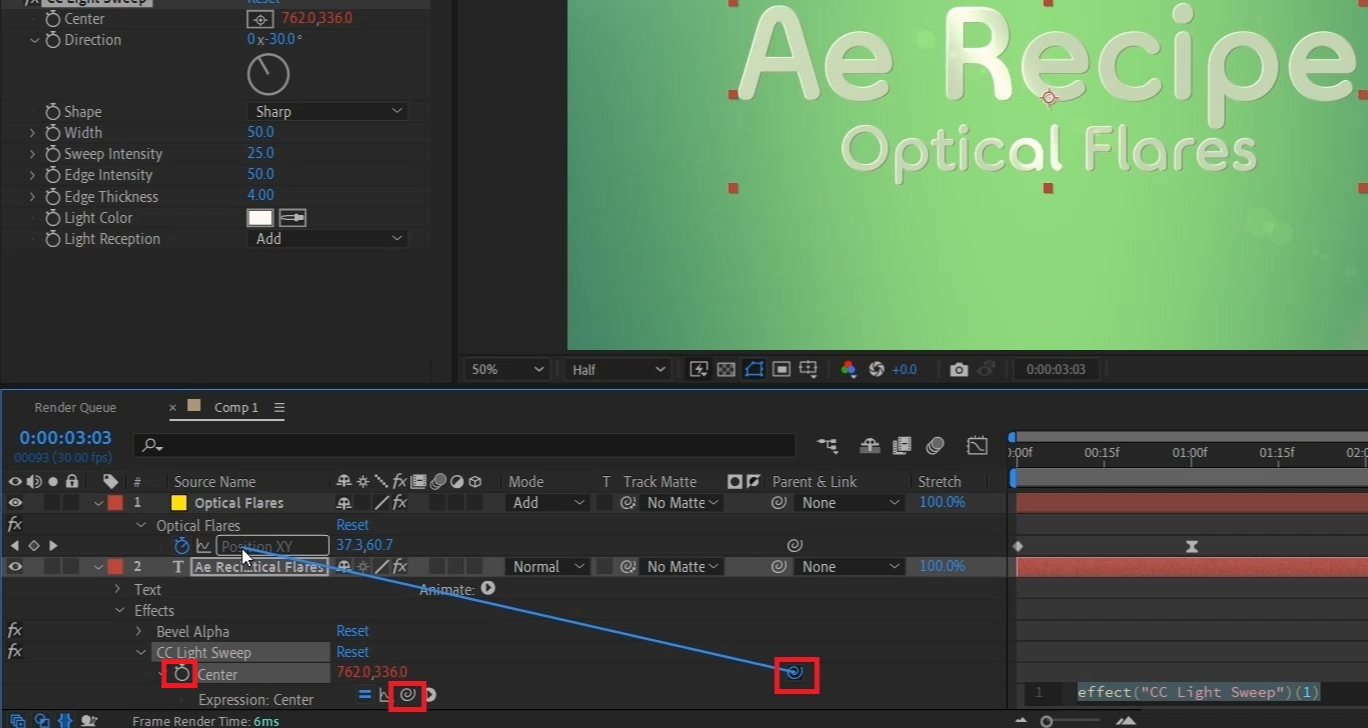Open Show Channel color management button
The width and height of the screenshot is (1368, 728).
848,369
